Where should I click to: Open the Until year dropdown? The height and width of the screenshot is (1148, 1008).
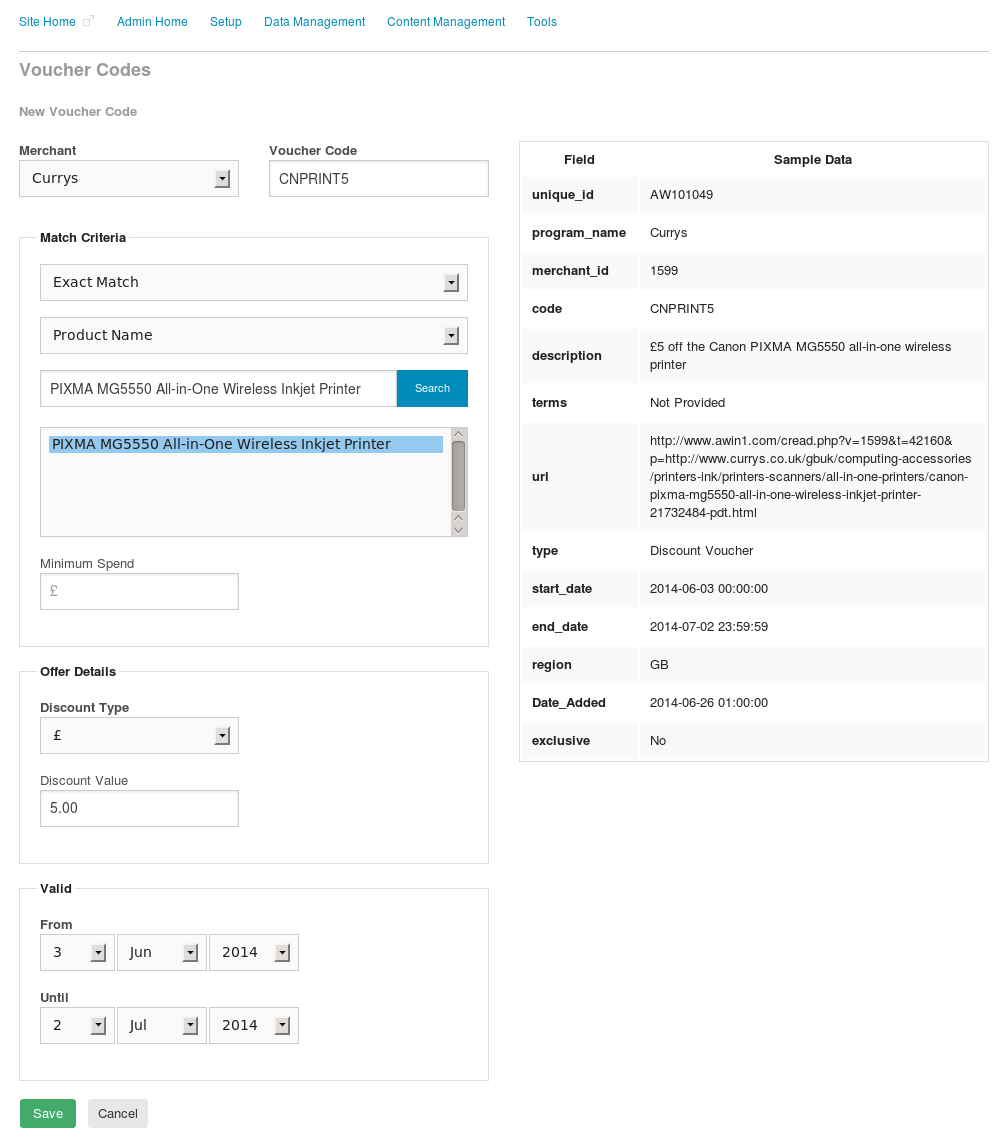(253, 1026)
